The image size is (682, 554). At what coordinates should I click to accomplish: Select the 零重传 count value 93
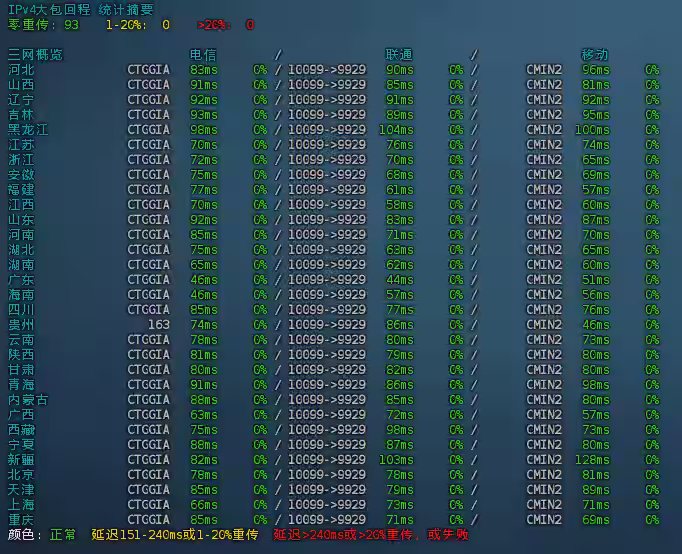[x=71, y=25]
